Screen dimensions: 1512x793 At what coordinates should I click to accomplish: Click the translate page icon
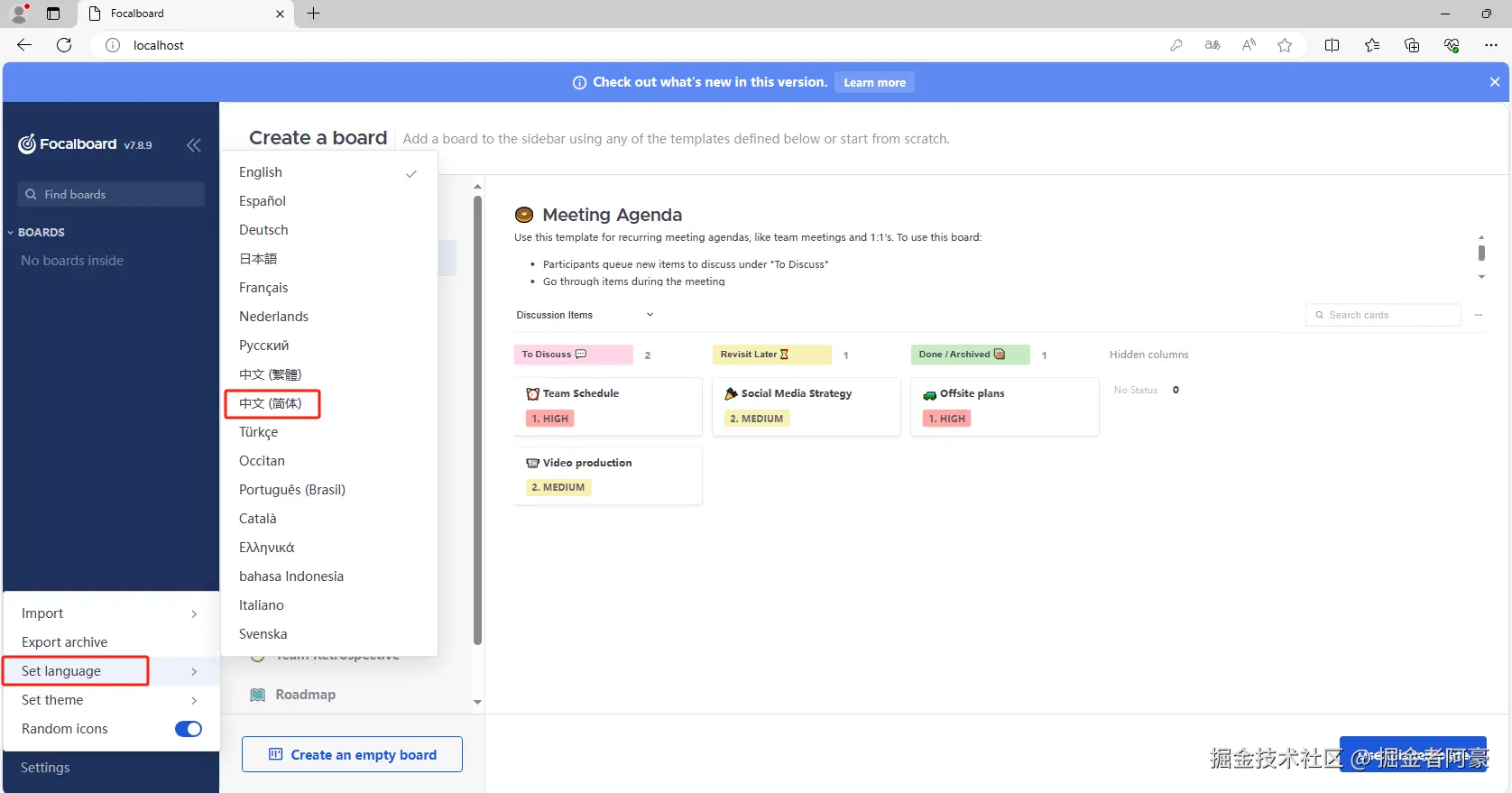(1212, 45)
